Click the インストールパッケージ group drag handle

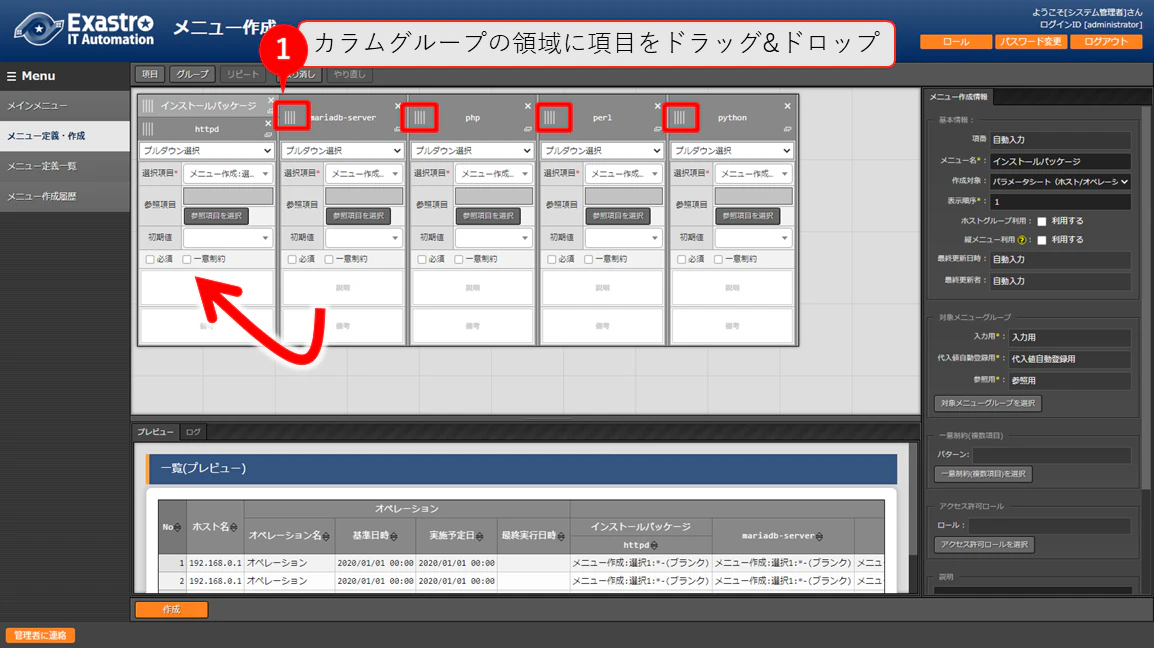148,106
